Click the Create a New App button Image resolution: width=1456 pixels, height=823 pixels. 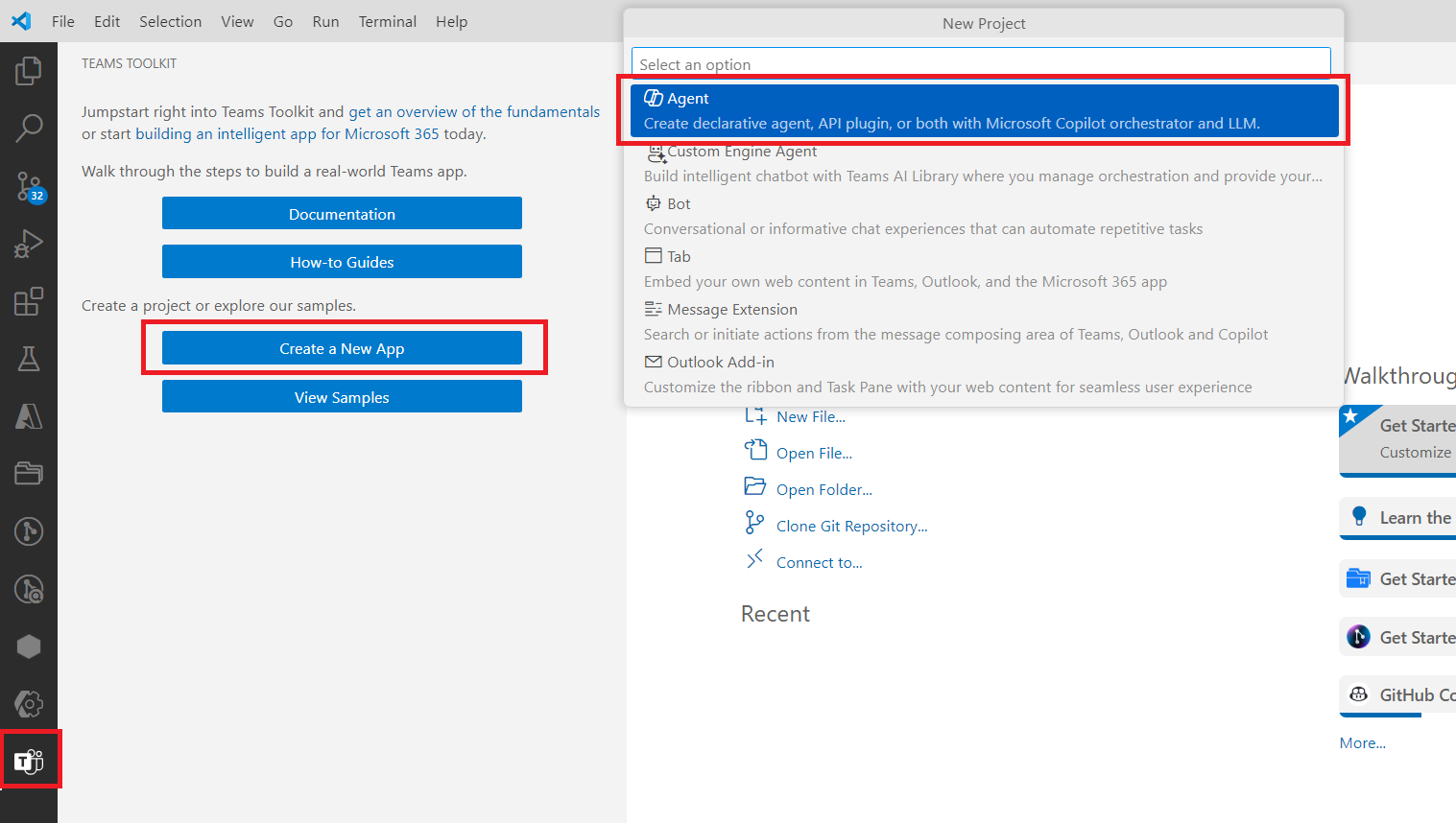pos(342,348)
